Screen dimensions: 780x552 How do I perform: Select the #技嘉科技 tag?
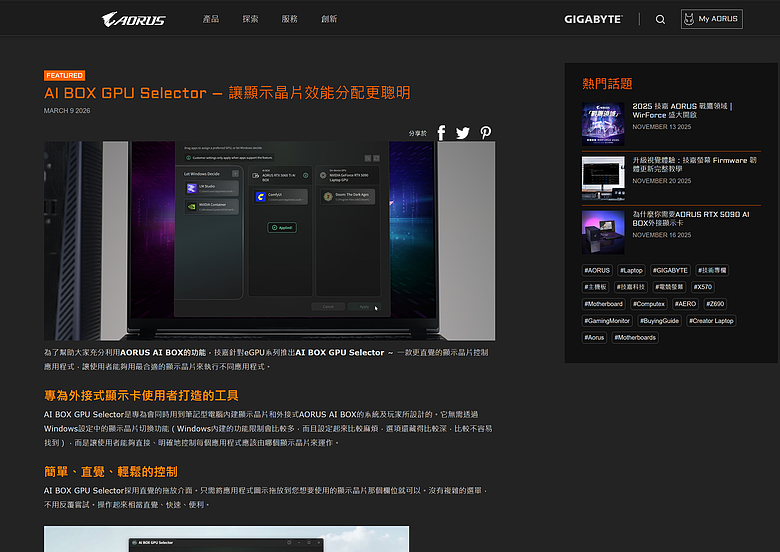(631, 287)
